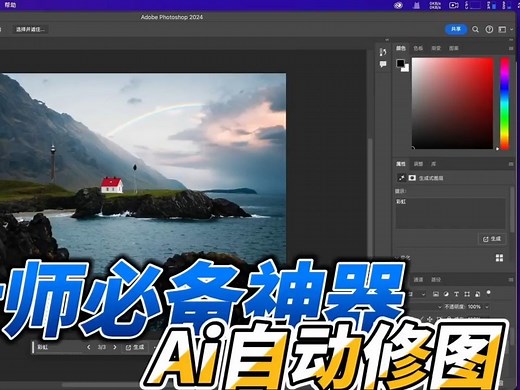Switch to the 调整 adjustments tab
The image size is (520, 390).
click(418, 164)
